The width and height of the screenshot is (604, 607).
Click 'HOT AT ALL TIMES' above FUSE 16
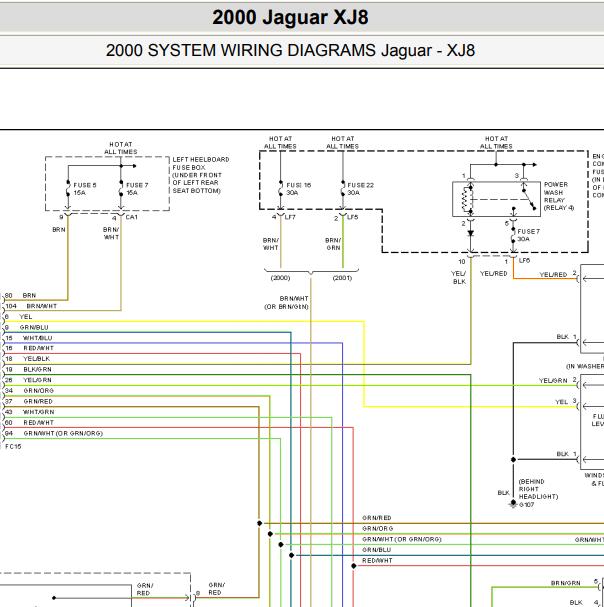(x=280, y=142)
